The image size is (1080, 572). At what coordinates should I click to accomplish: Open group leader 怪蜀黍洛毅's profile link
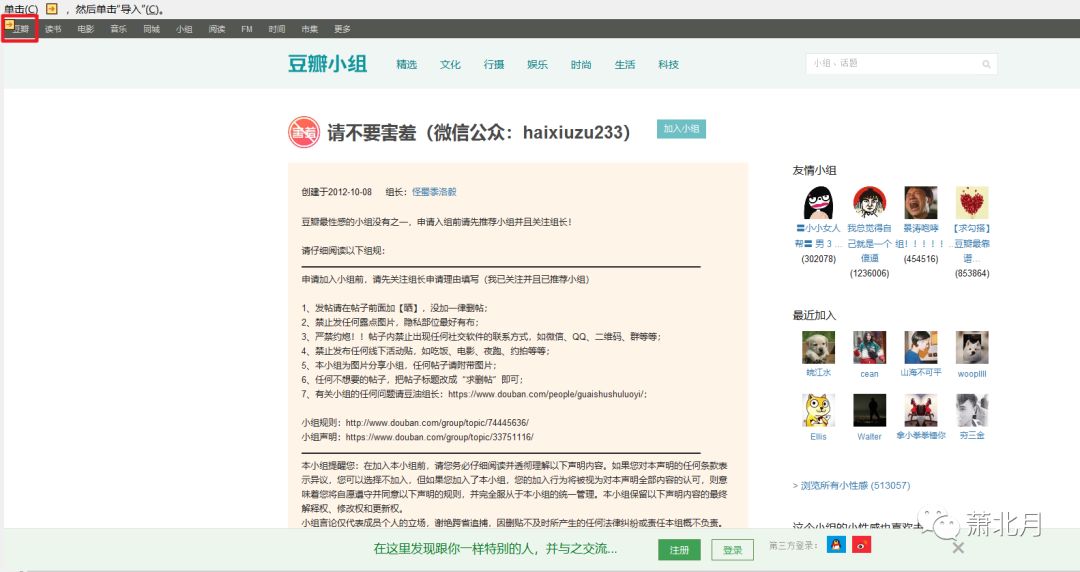434,192
